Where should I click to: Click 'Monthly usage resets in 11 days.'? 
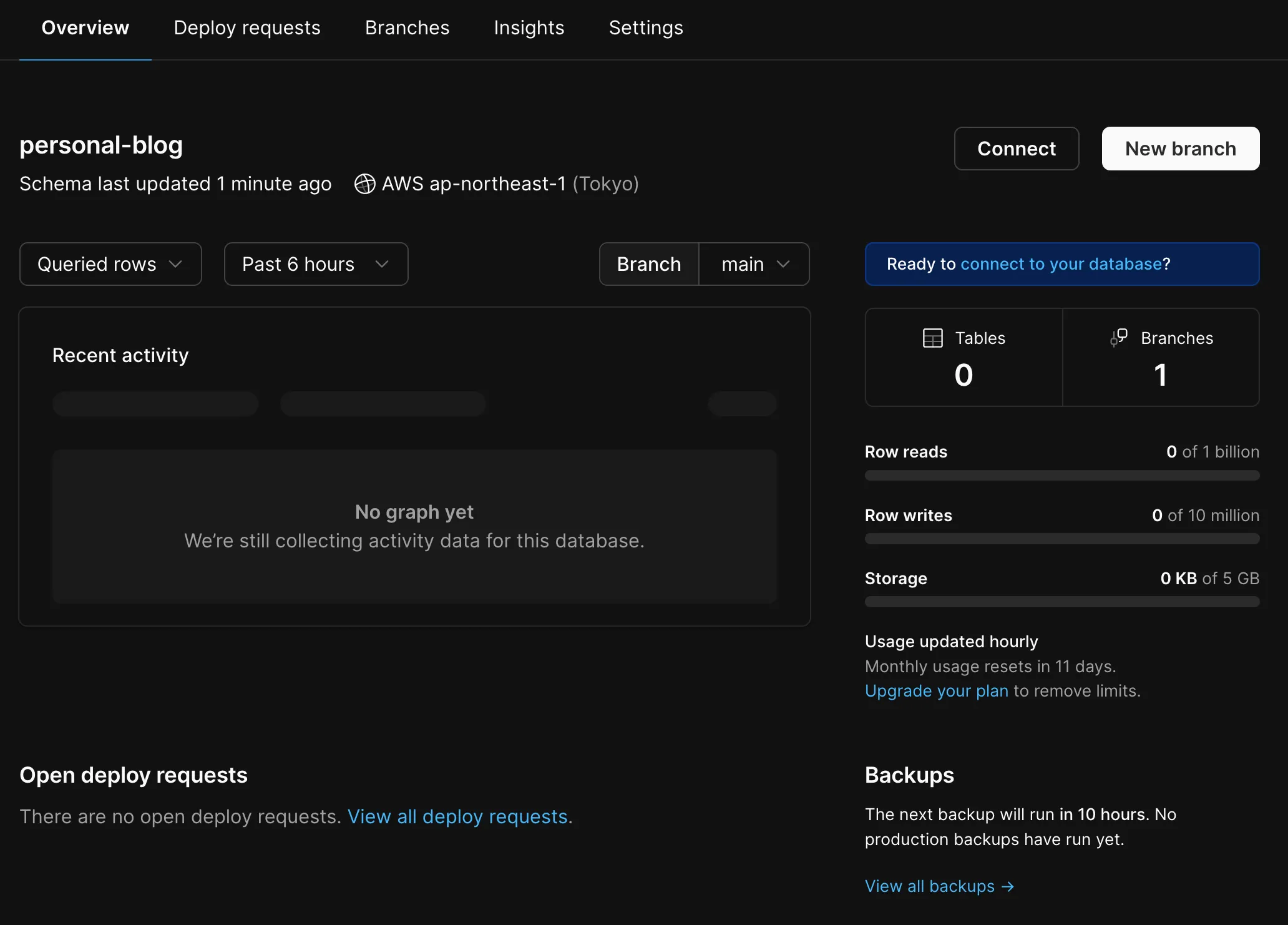point(990,667)
